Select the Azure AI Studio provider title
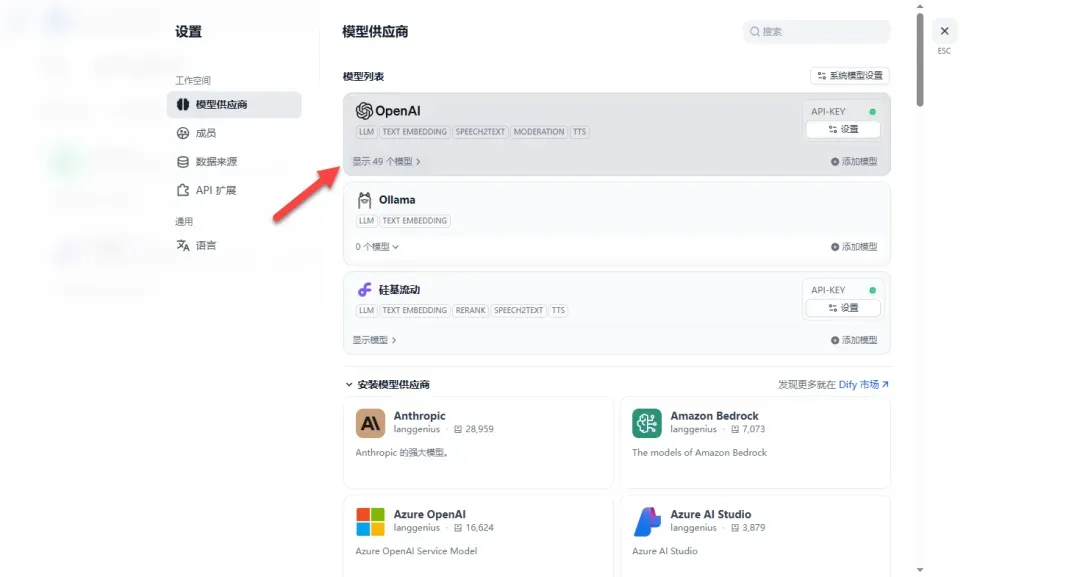Viewport: 1080px width, 577px height. pyautogui.click(x=711, y=514)
